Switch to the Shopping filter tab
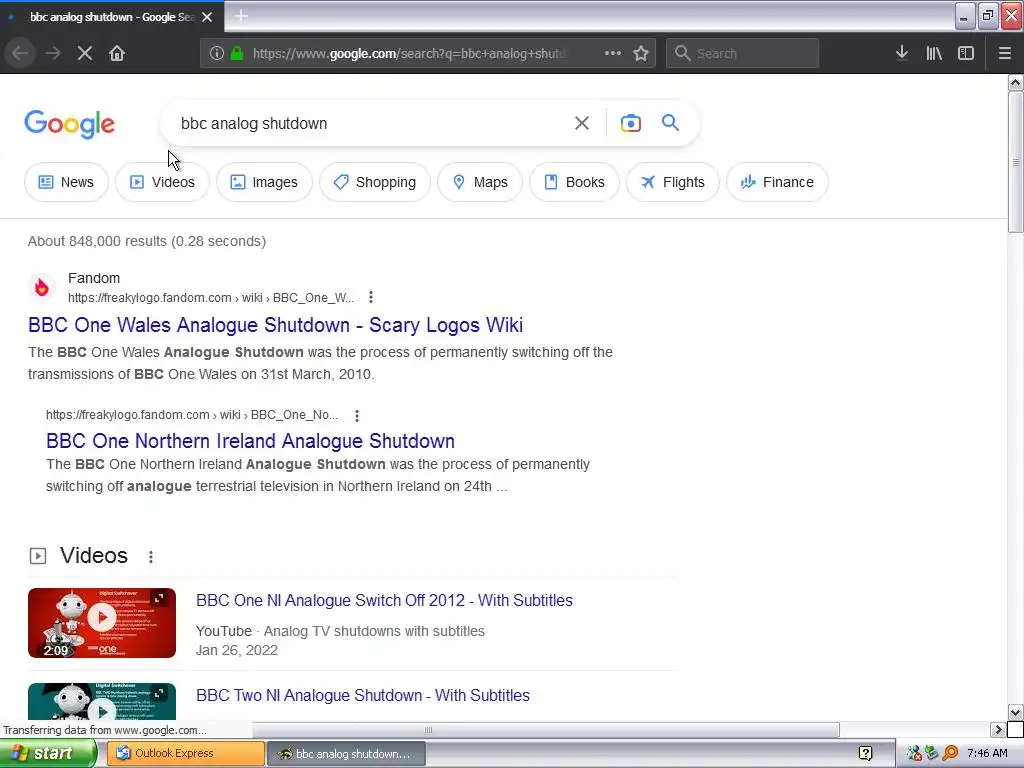 [375, 182]
